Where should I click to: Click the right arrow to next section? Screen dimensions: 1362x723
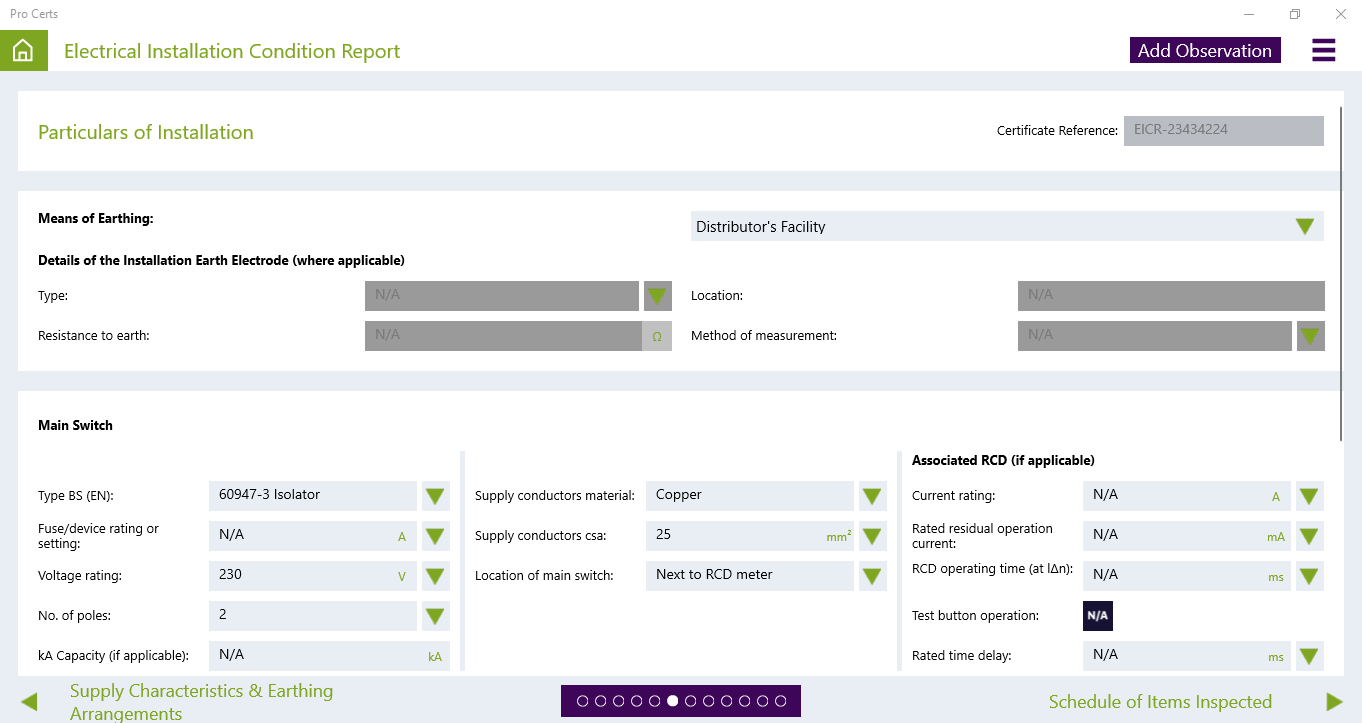point(1334,702)
